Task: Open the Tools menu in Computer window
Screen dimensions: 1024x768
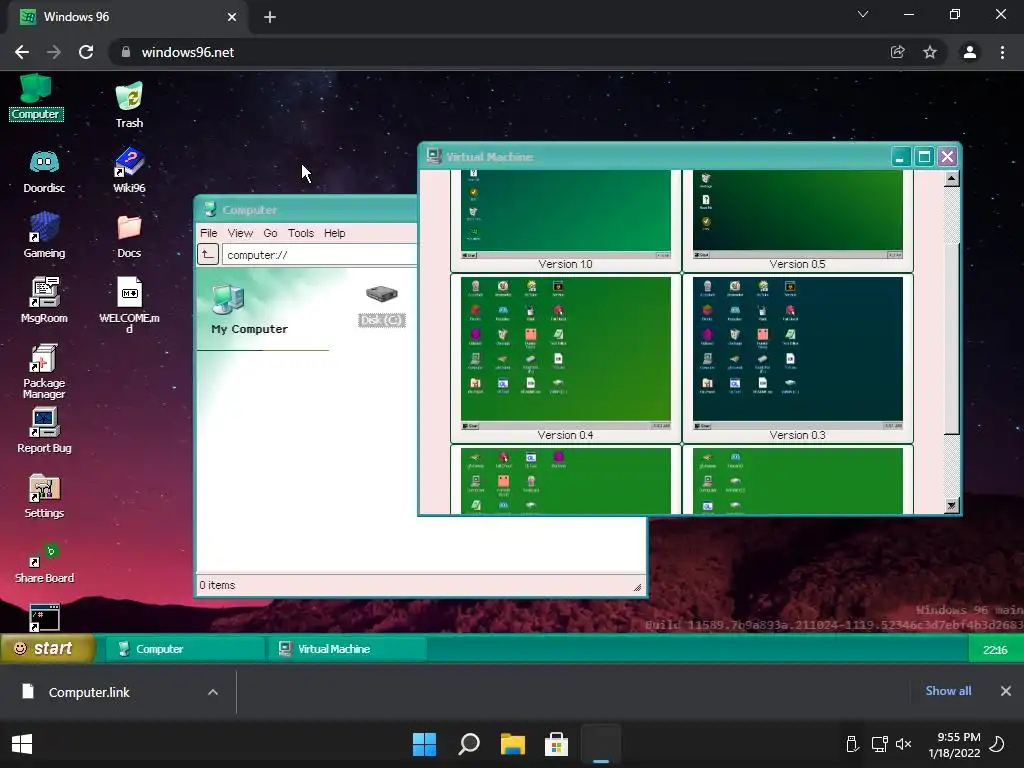Action: coord(300,233)
